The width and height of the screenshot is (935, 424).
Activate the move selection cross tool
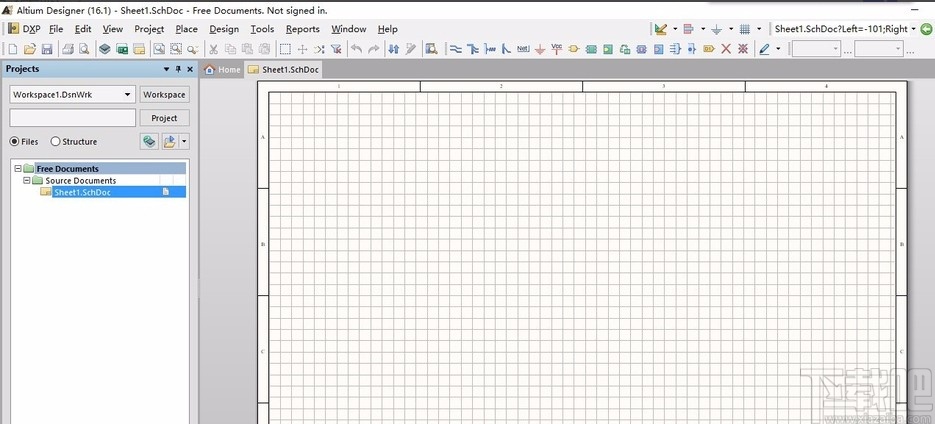pos(302,49)
